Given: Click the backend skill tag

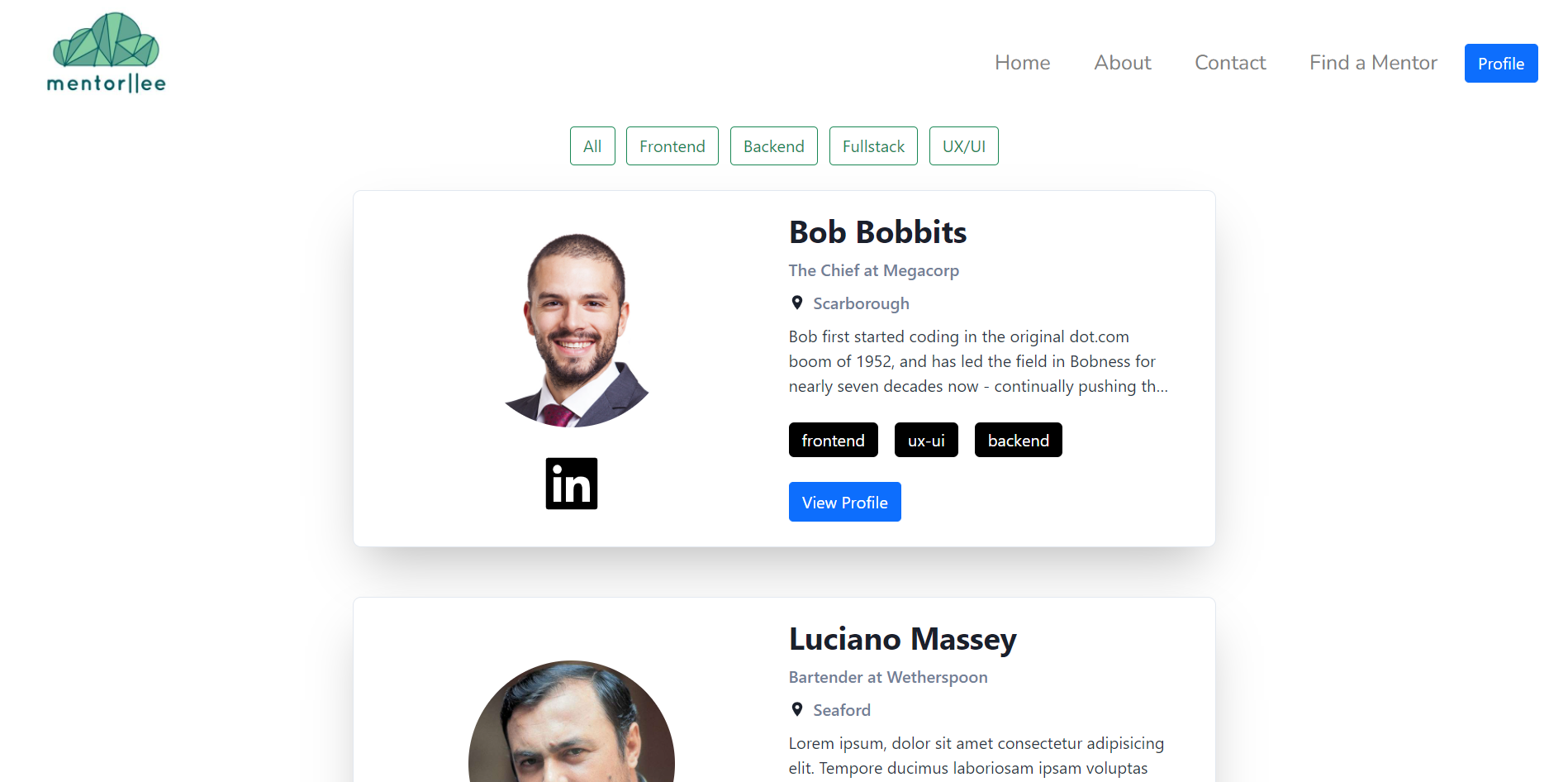Looking at the screenshot, I should [x=1019, y=440].
